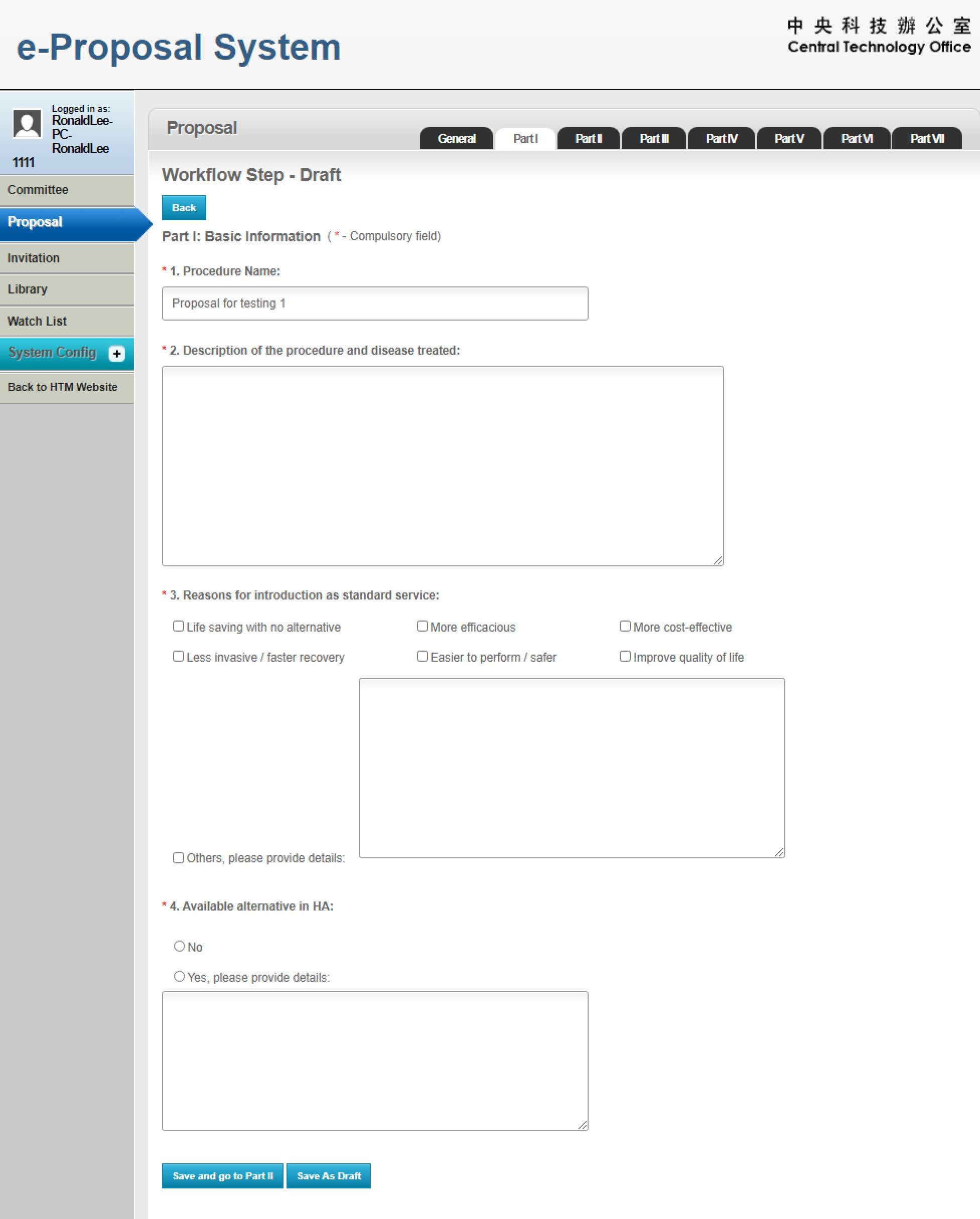This screenshot has width=980, height=1219.
Task: Open the Part VI tab
Action: pyautogui.click(x=857, y=138)
